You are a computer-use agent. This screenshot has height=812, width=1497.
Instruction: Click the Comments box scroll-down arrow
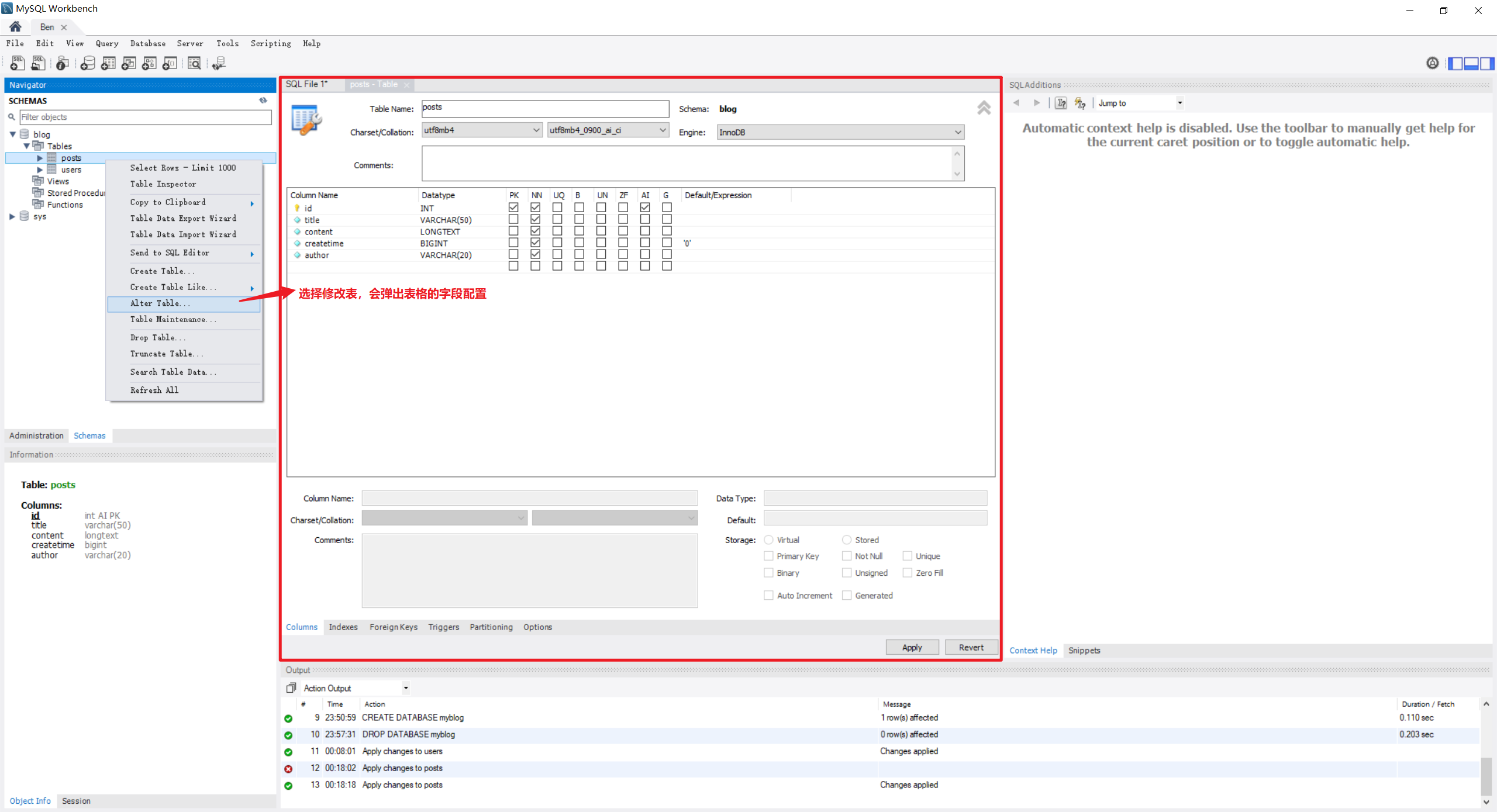(x=957, y=173)
